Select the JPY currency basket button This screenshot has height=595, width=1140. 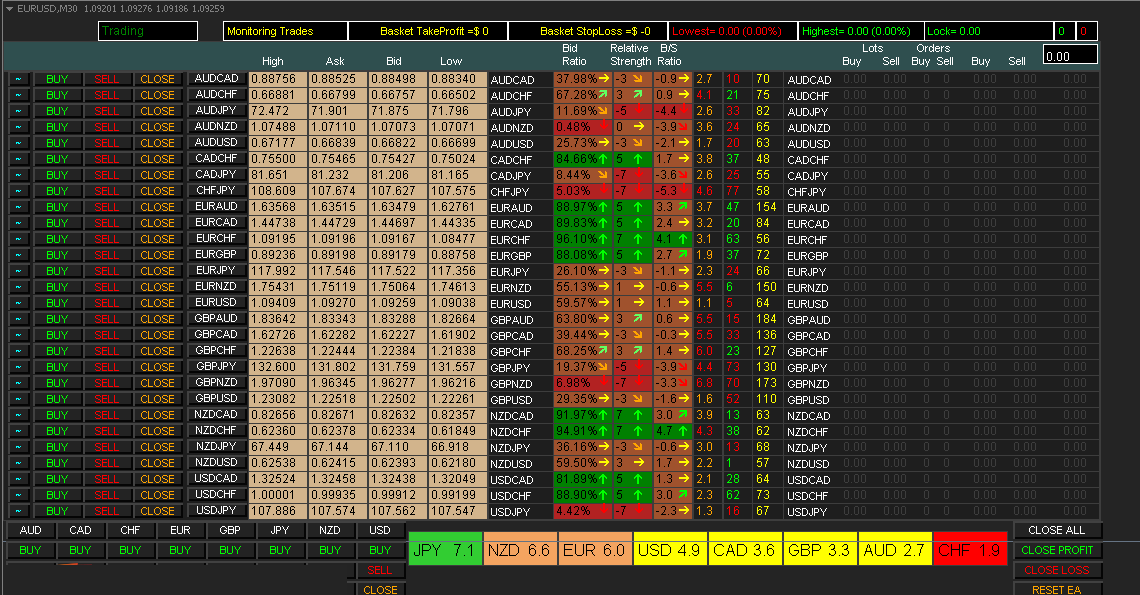[281, 530]
